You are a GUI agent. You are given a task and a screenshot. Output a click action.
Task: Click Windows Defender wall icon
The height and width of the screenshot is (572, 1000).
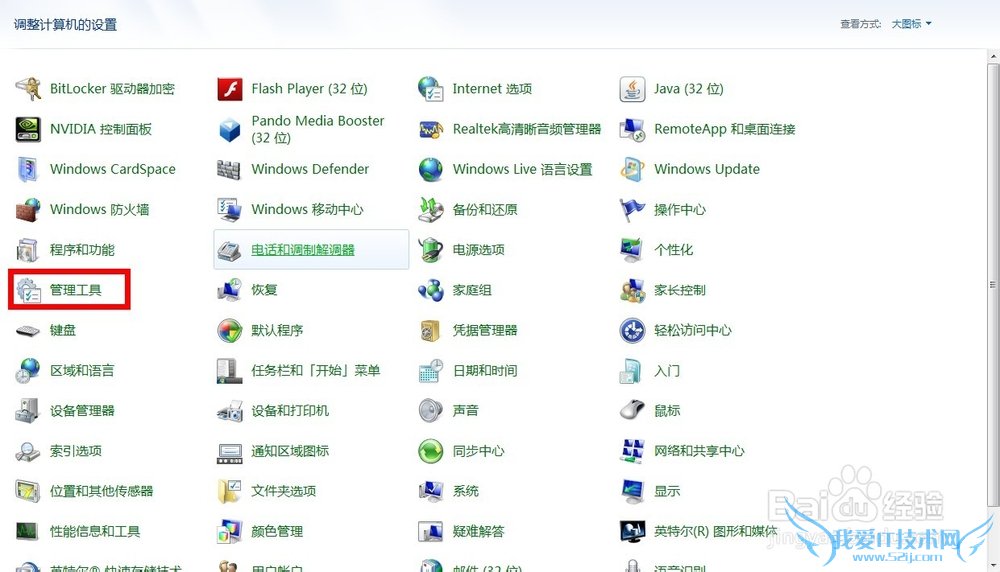[x=230, y=169]
